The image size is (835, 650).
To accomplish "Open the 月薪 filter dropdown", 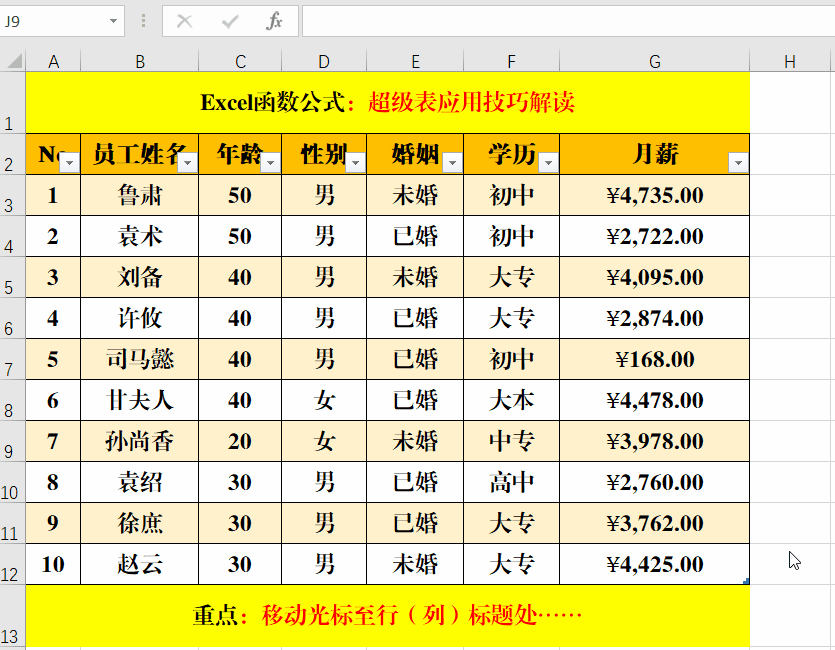I will coord(738,163).
